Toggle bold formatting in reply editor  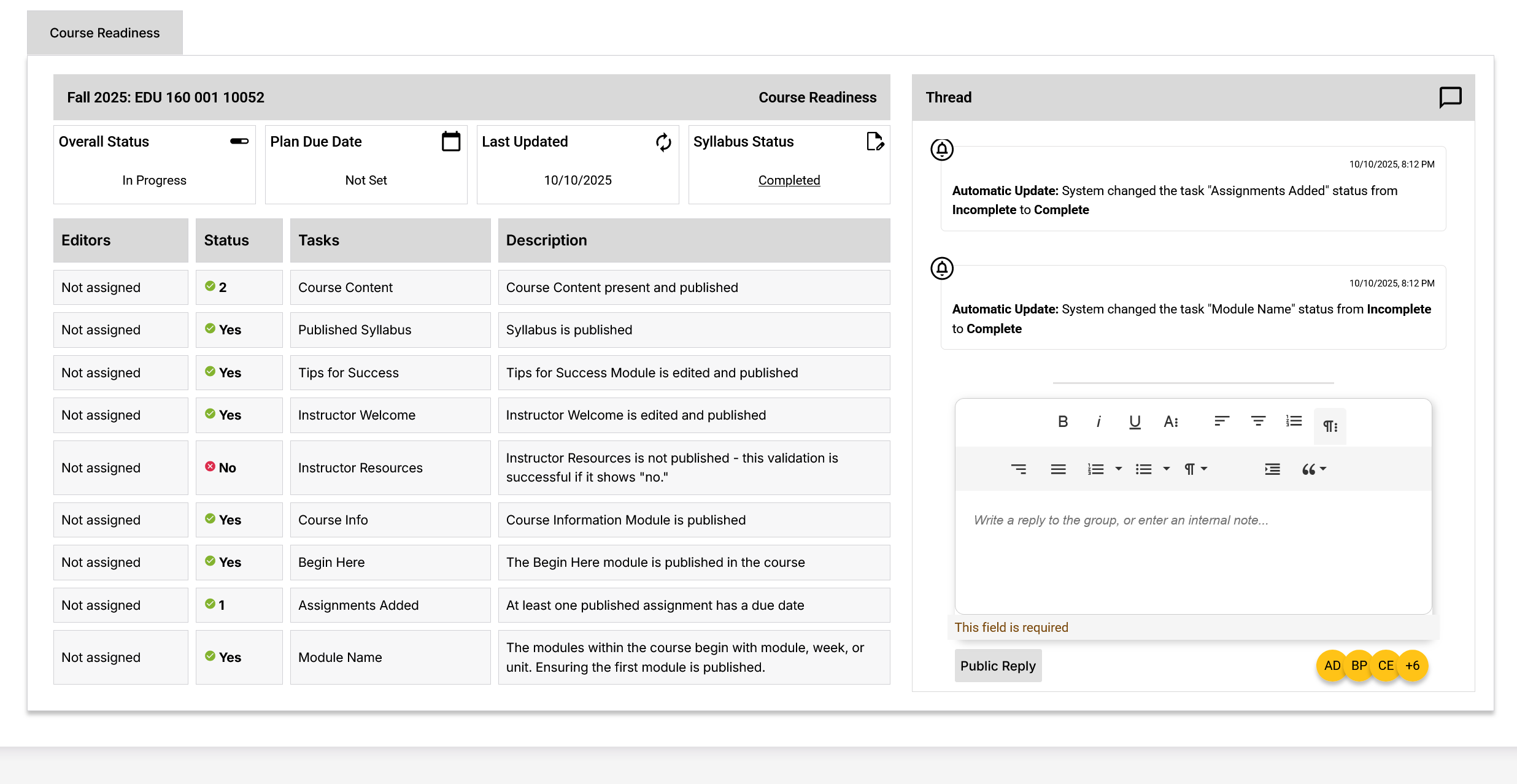click(x=1063, y=421)
